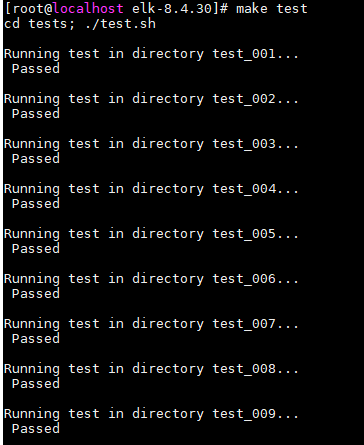Click 'Passed' result under test_002
364x445 pixels.
coord(36,113)
